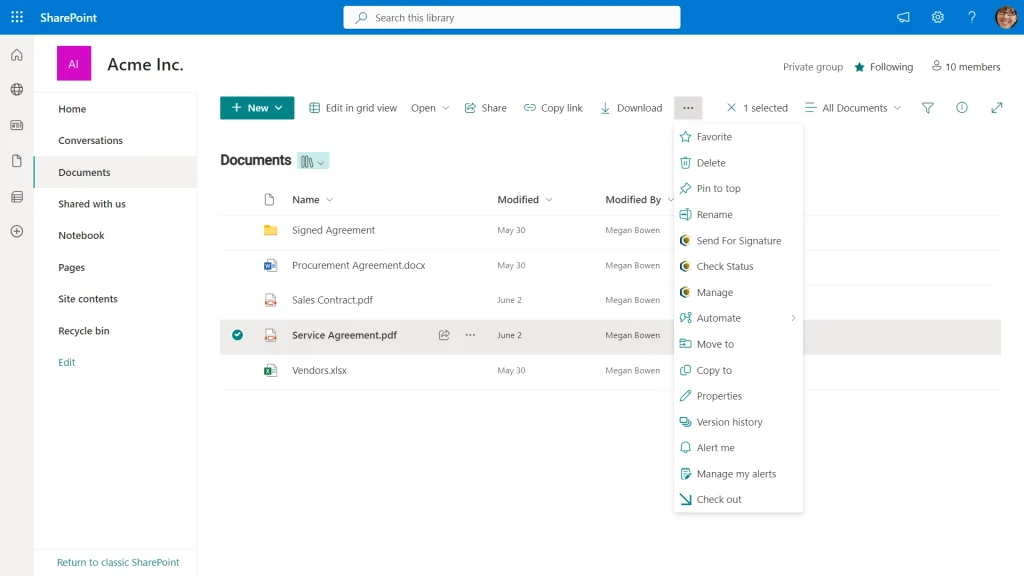Image resolution: width=1024 pixels, height=576 pixels.
Task: Click the Signed Agreement folder icon
Action: (270, 230)
